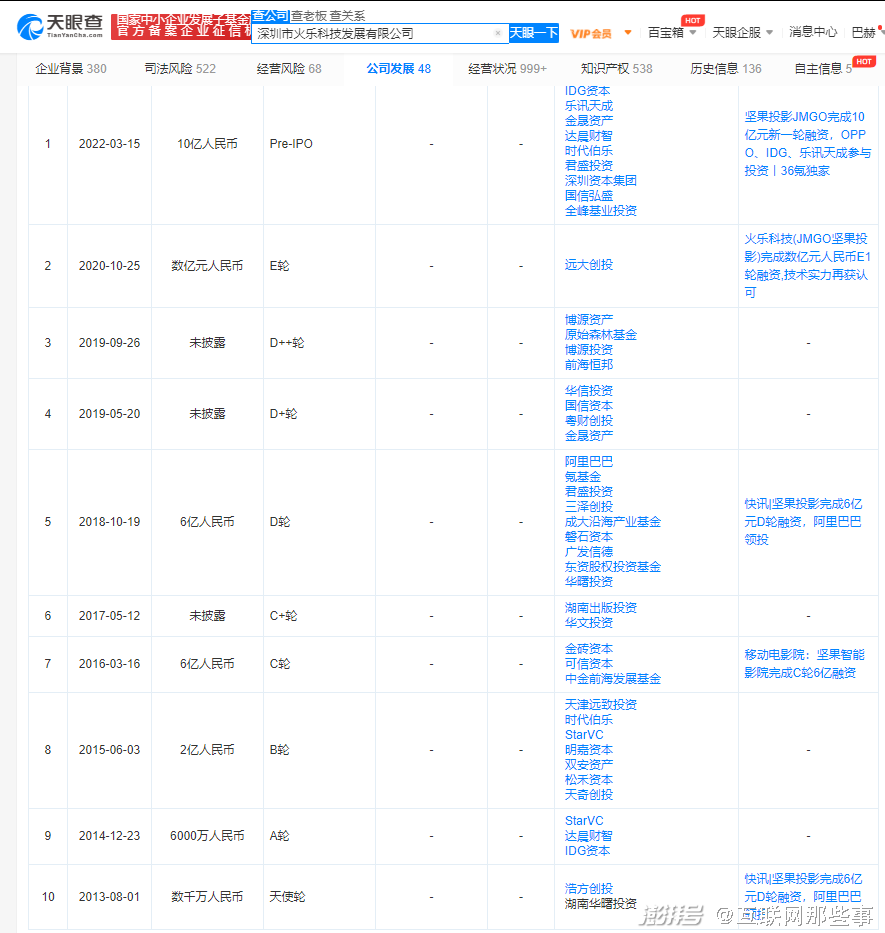Open investor link 阿里巴巴
The width and height of the screenshot is (885, 933).
click(x=589, y=462)
